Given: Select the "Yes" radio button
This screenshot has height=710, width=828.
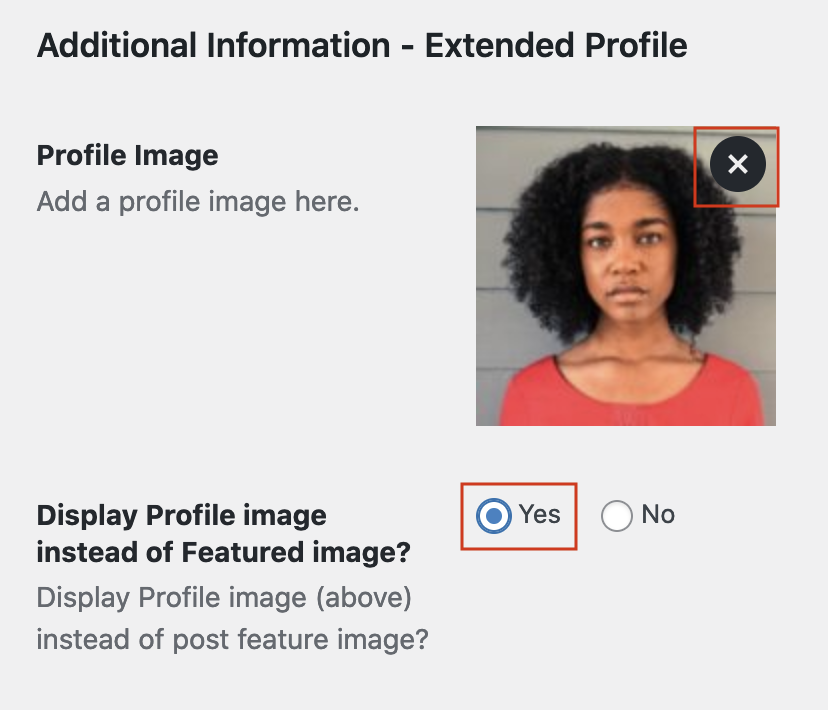Looking at the screenshot, I should pyautogui.click(x=492, y=516).
